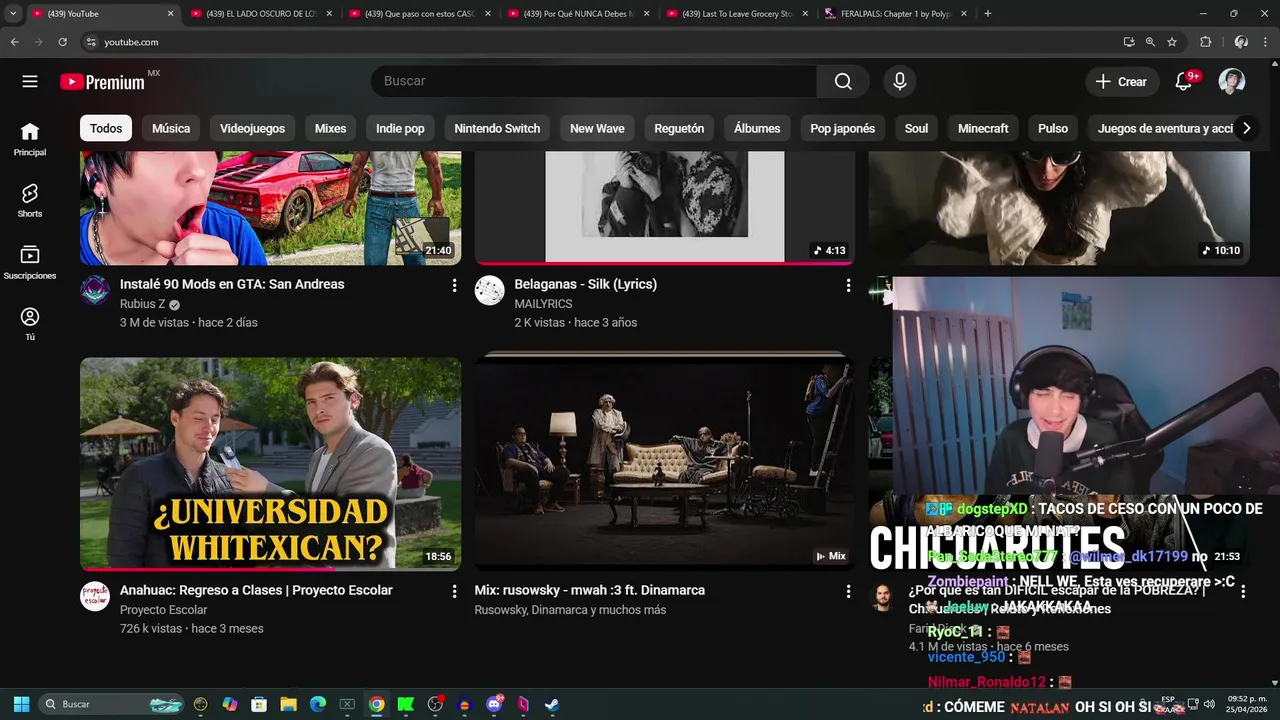
Task: Open Suscripciones in the sidebar
Action: point(30,262)
